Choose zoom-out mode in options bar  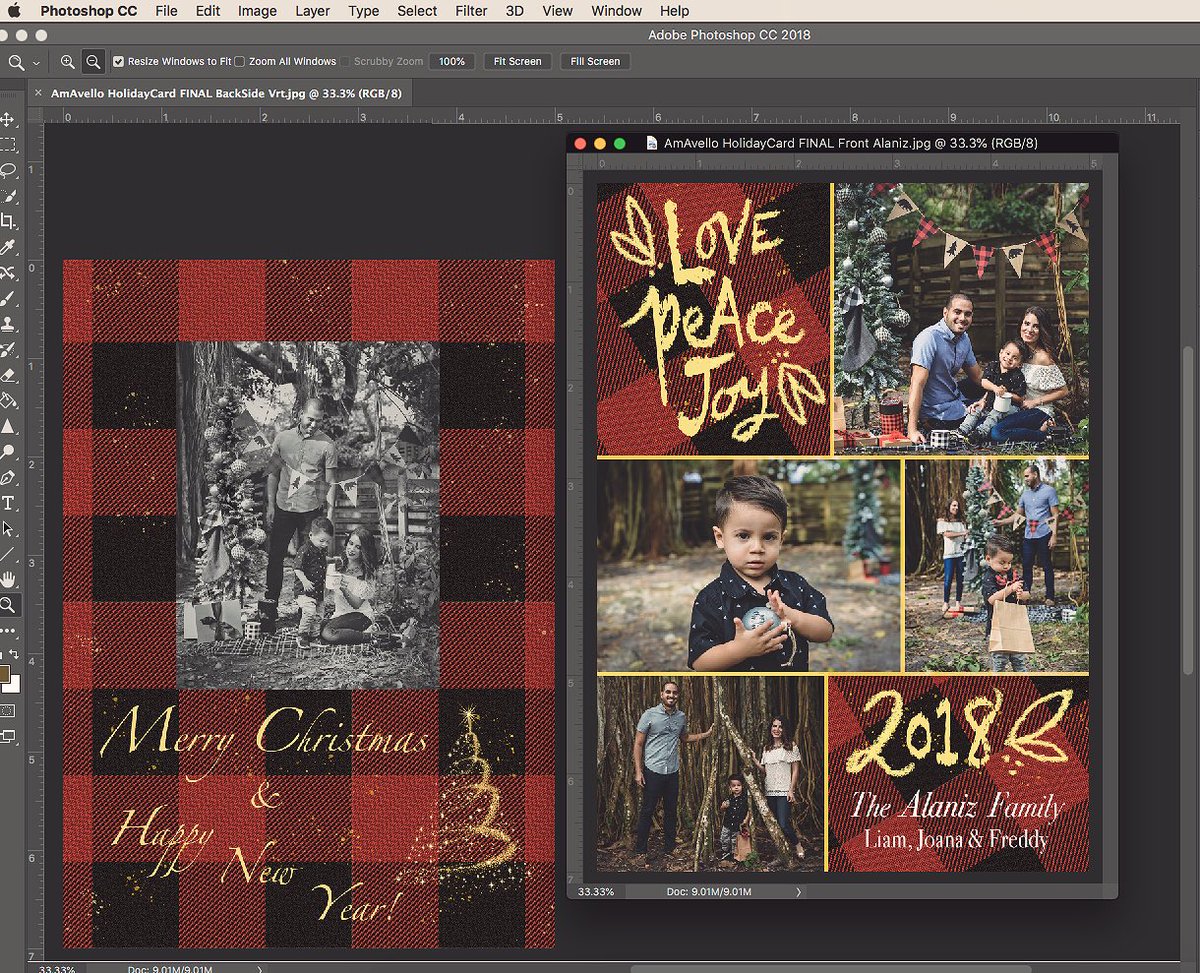coord(92,61)
